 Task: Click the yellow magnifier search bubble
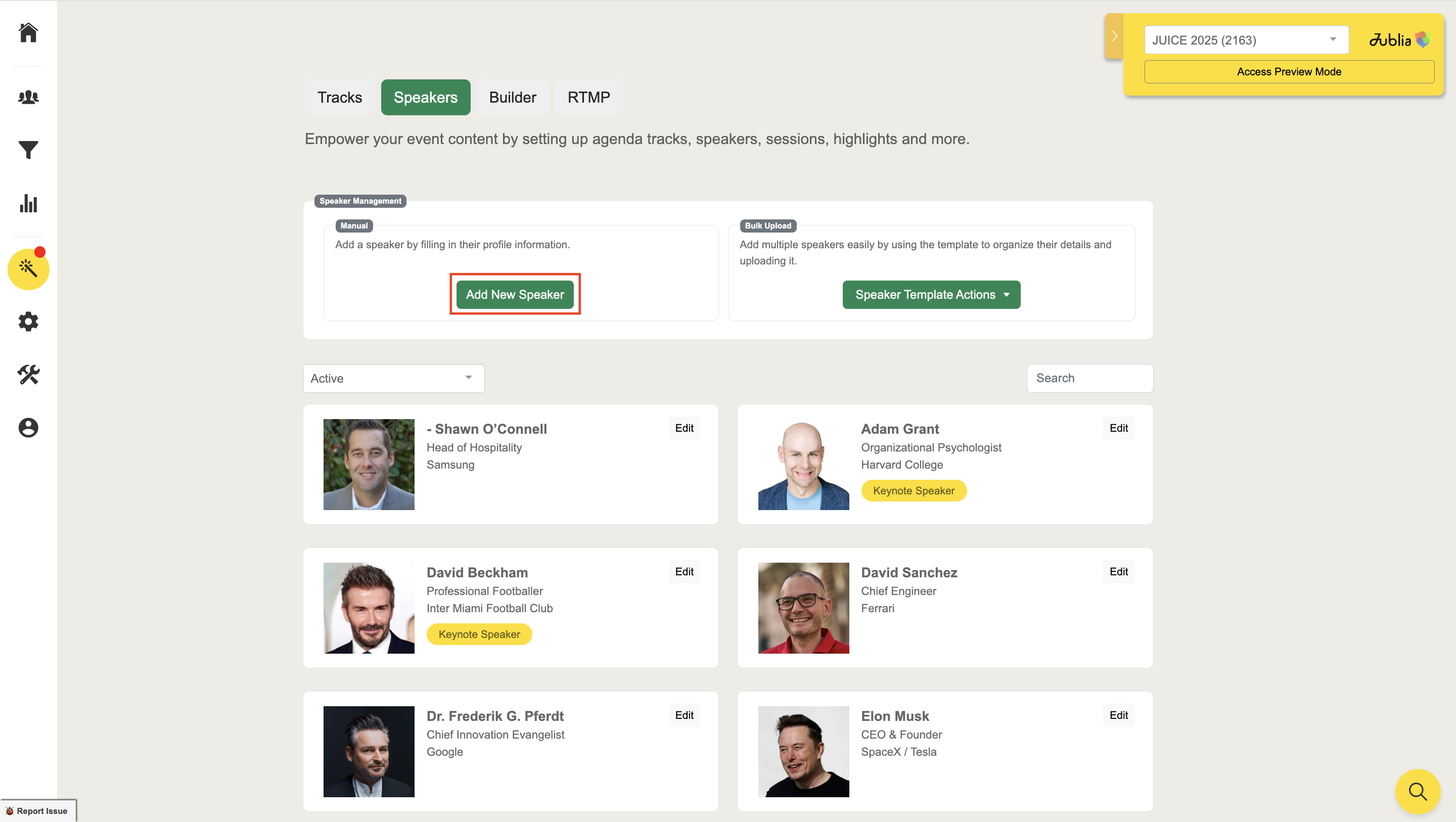(x=1417, y=791)
